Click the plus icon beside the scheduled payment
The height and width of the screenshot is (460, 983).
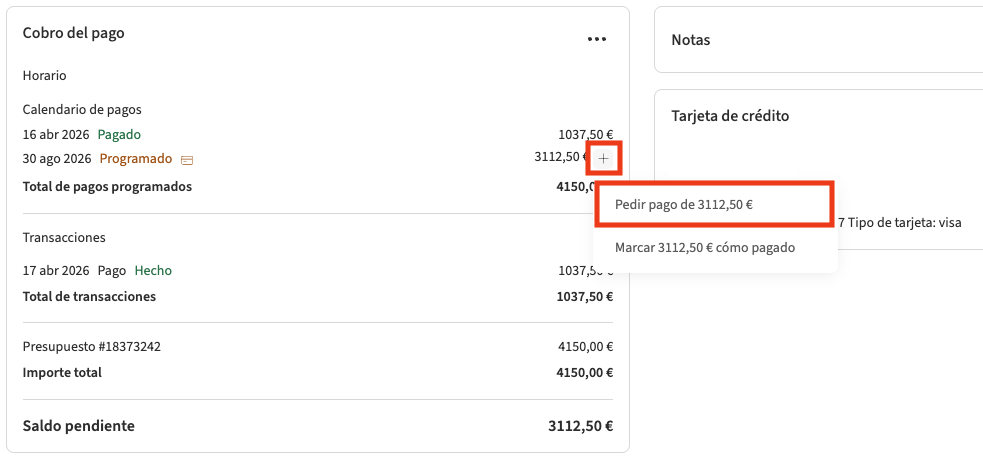[x=603, y=158]
